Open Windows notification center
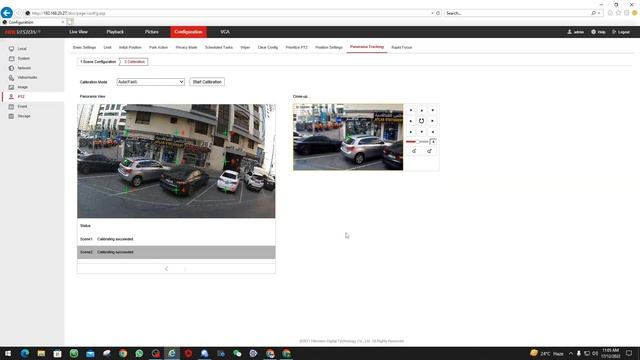Screen dimensions: 640x360 click(x=629, y=353)
